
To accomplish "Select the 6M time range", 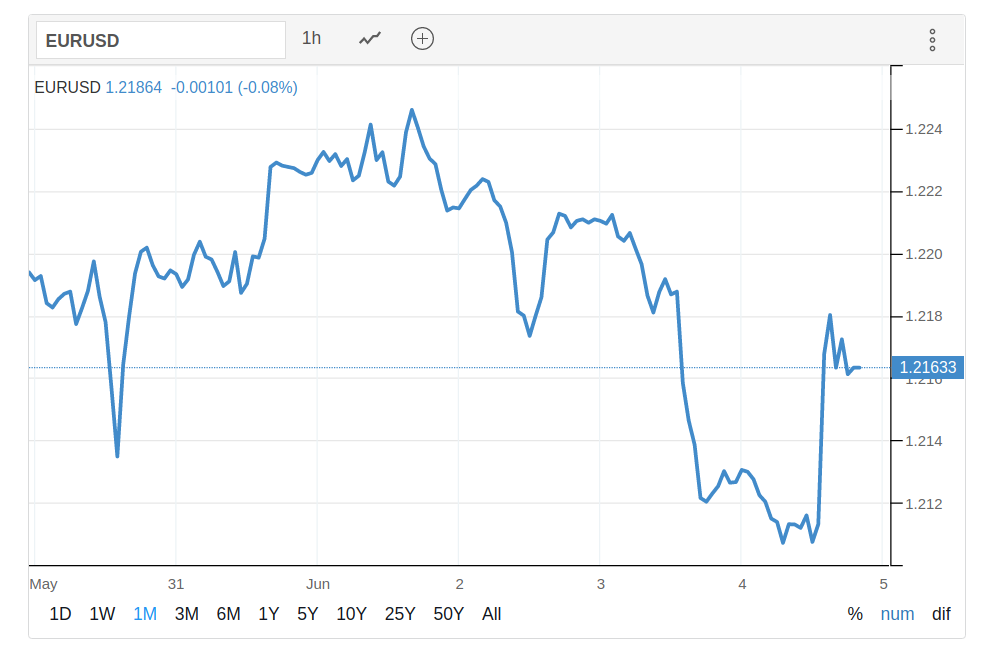I will 228,614.
